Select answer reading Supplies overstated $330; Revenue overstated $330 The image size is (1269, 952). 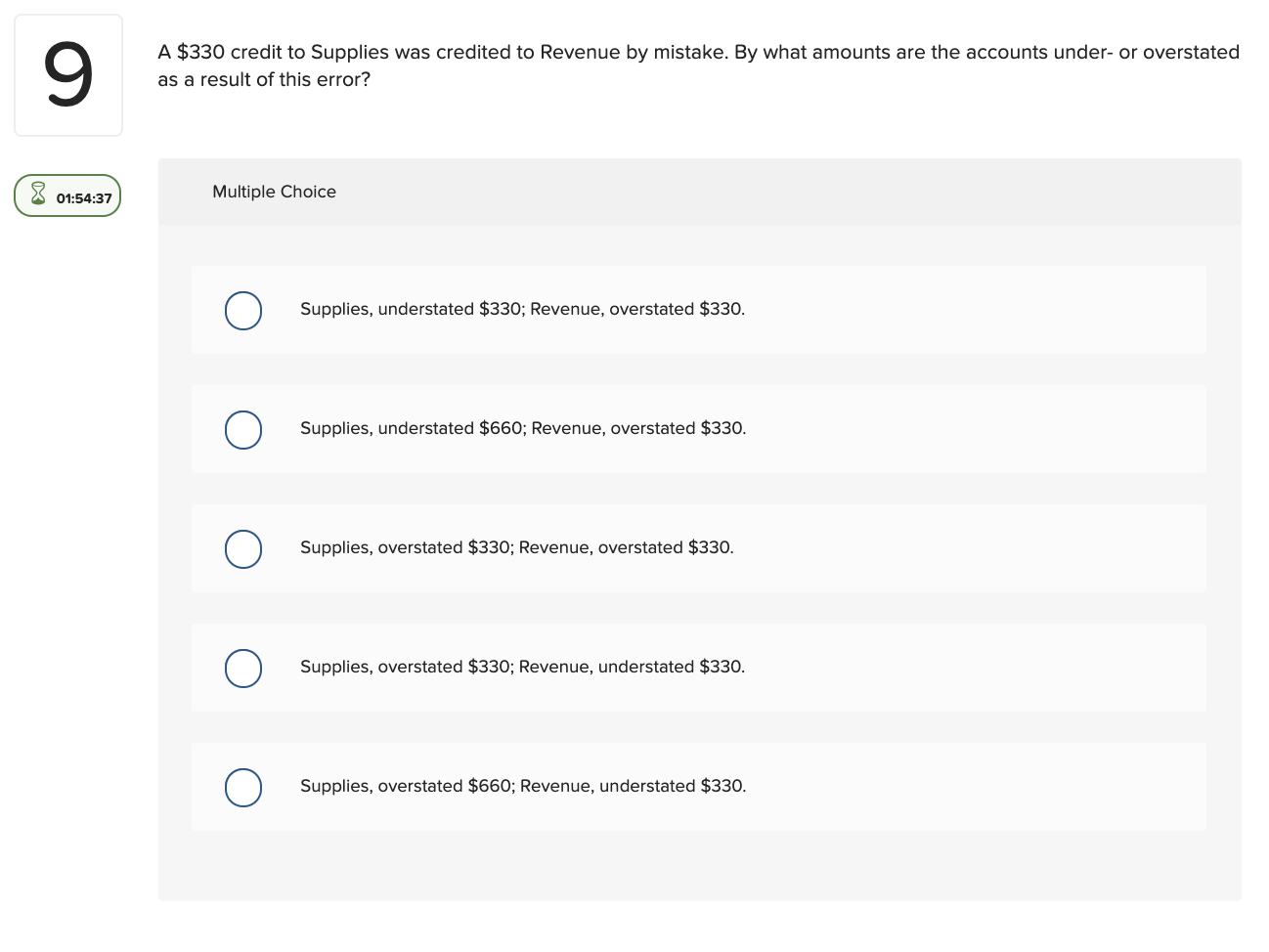pyautogui.click(x=516, y=547)
